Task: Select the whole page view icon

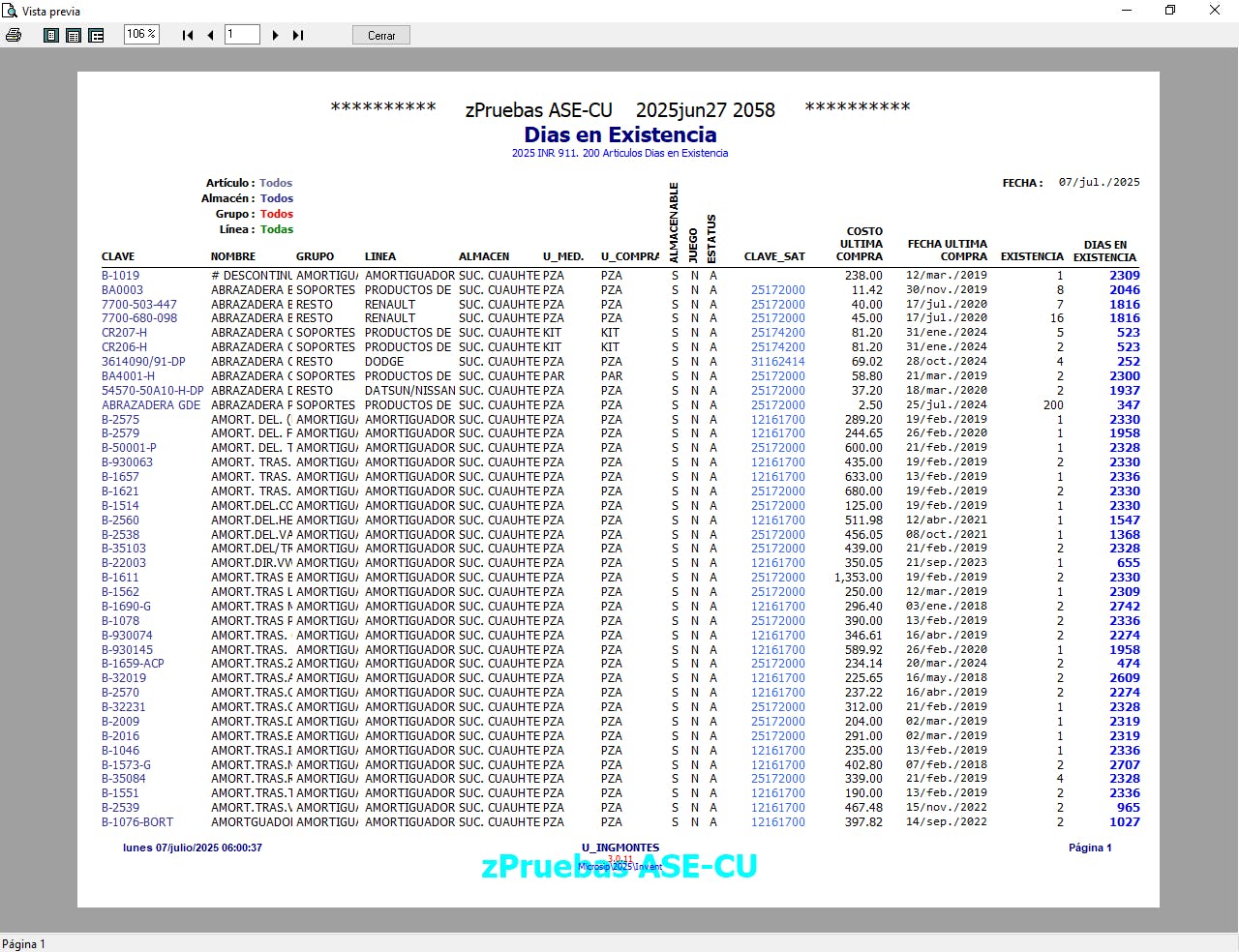Action: tap(51, 35)
